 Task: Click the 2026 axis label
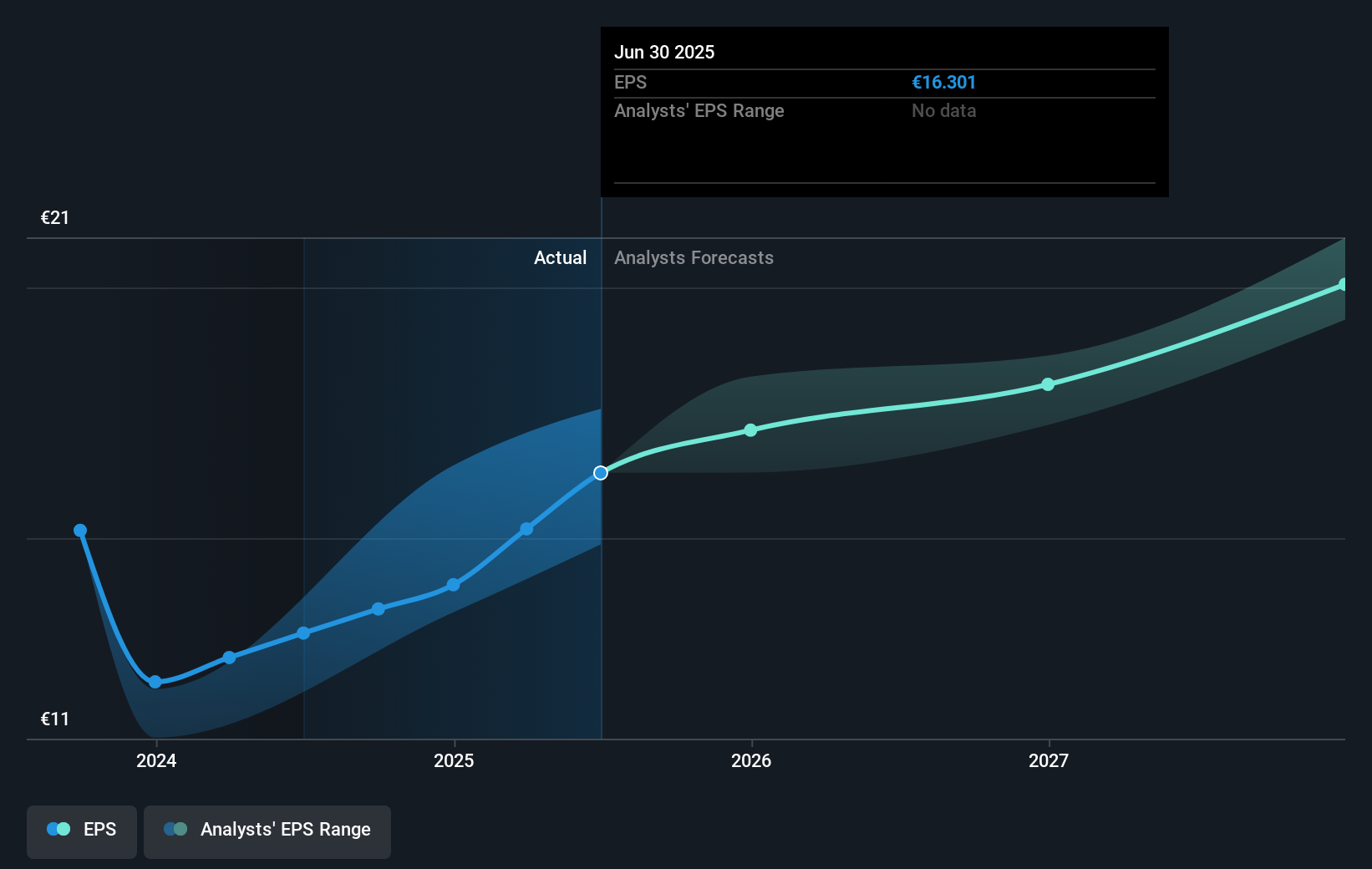coord(750,760)
